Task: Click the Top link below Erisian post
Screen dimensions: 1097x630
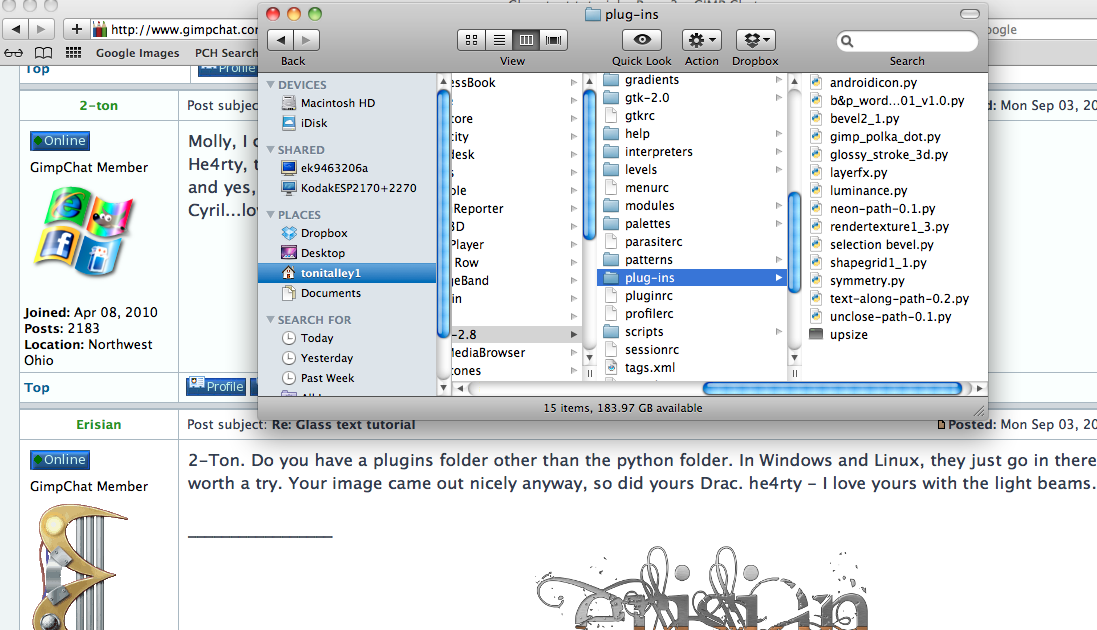Action: (x=37, y=387)
